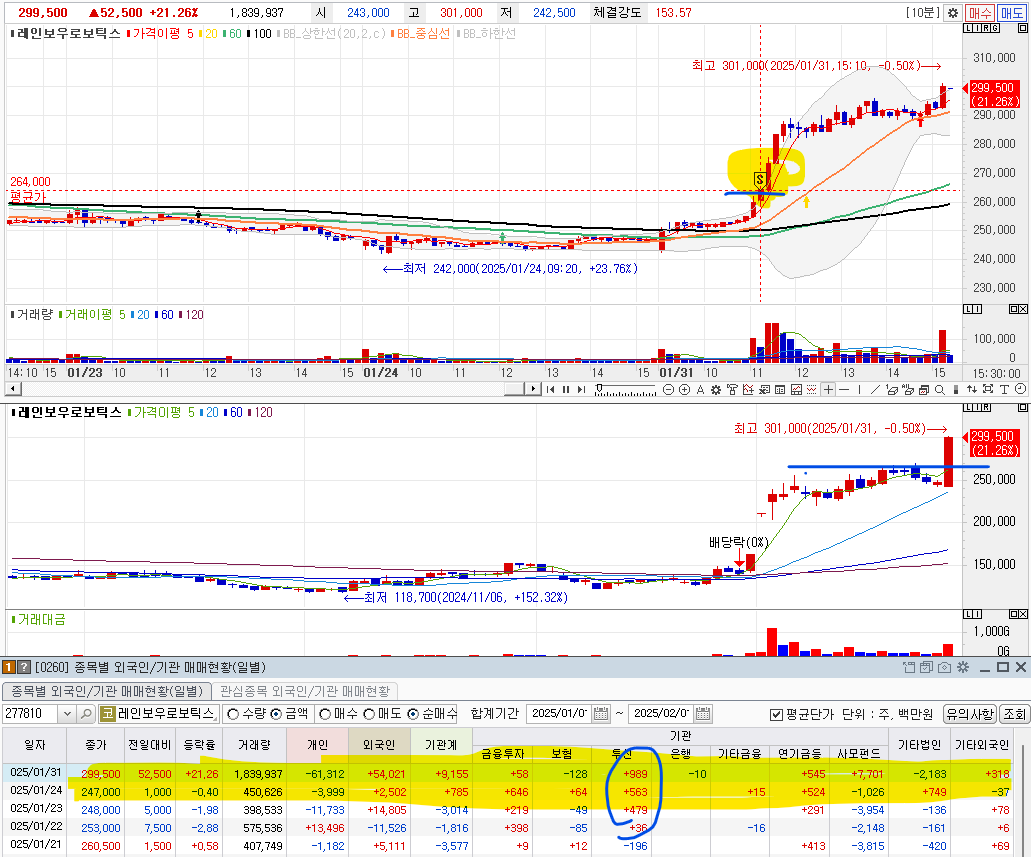Click the erase all drawings icon
The height and width of the screenshot is (857, 1031).
(907, 389)
